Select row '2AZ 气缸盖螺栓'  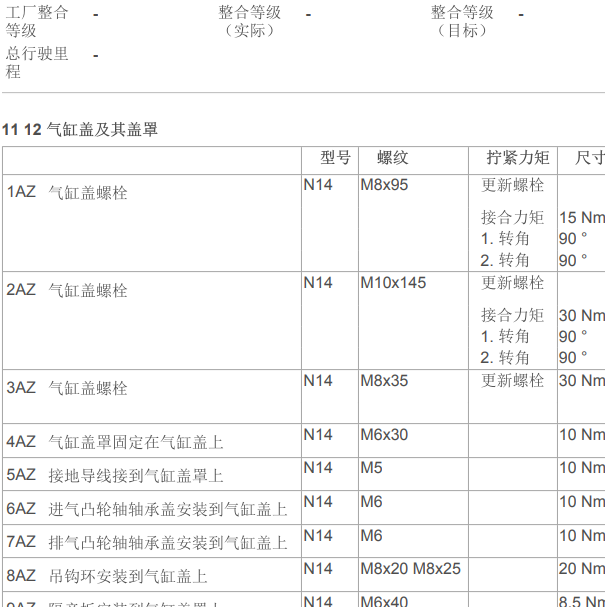click(x=303, y=321)
